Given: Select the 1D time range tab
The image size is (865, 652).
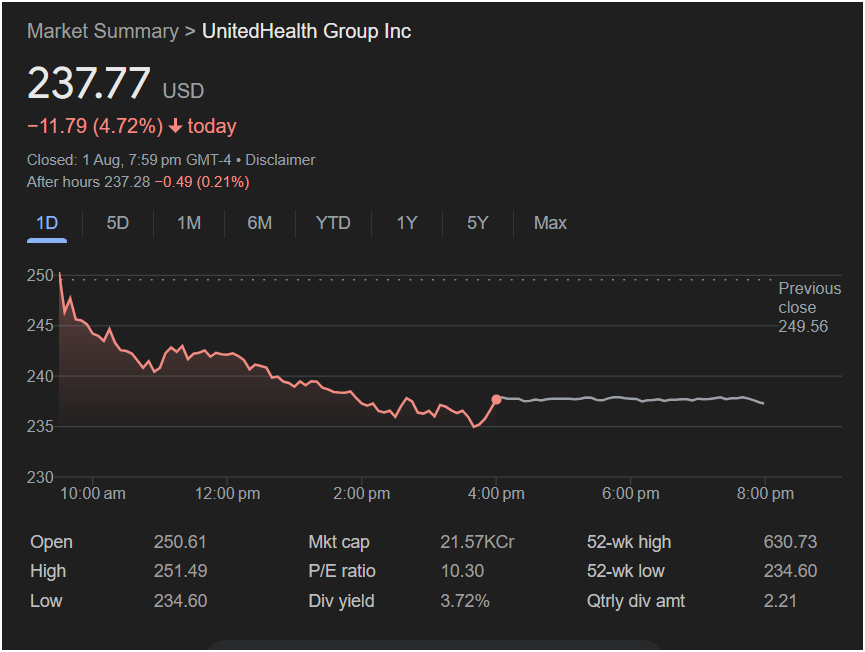Looking at the screenshot, I should click(x=47, y=223).
